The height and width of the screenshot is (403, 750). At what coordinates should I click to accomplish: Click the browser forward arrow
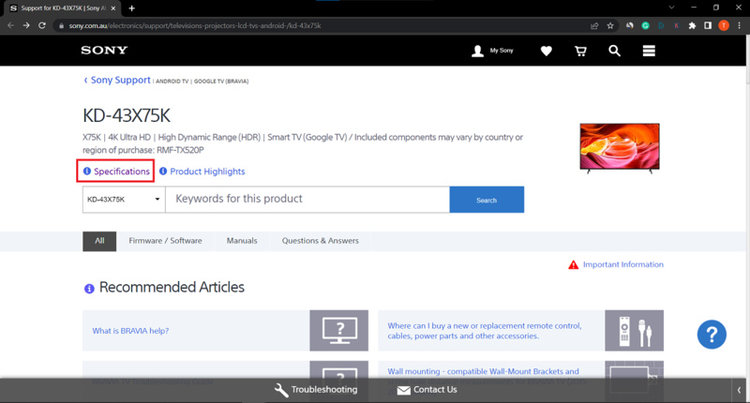(26, 25)
